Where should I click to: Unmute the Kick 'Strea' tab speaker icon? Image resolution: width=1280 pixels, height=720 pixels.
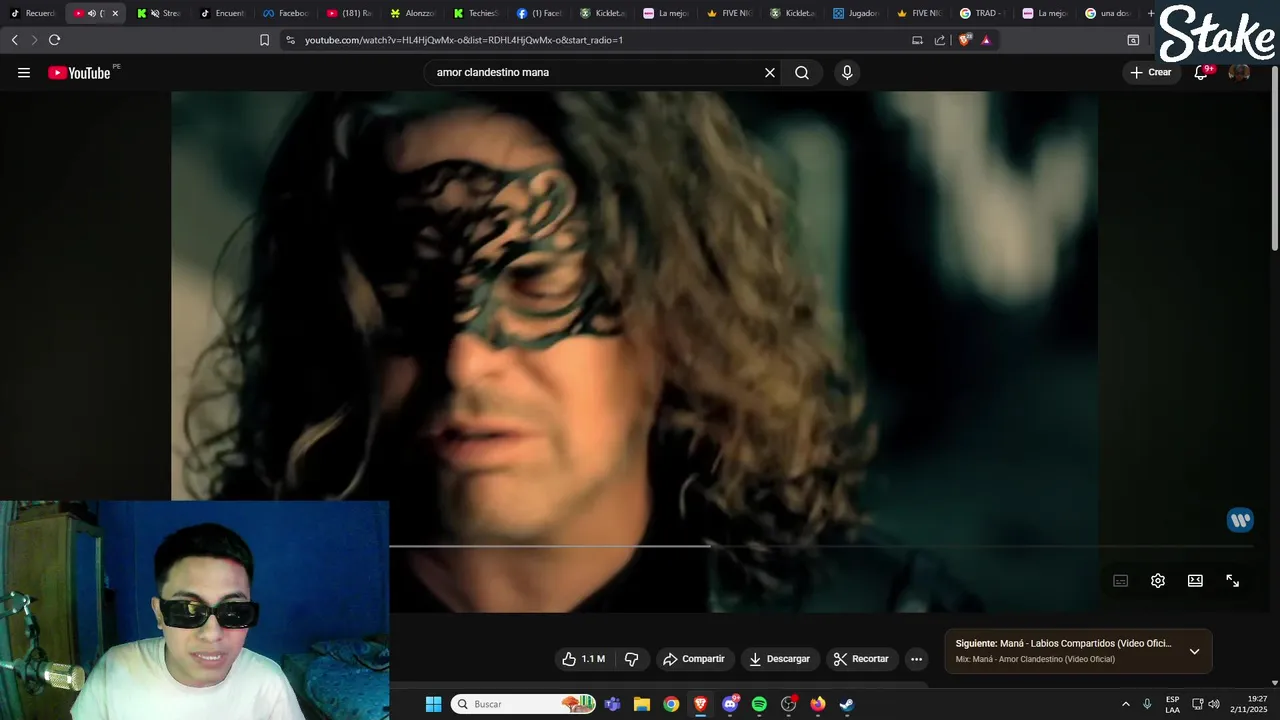click(x=154, y=13)
